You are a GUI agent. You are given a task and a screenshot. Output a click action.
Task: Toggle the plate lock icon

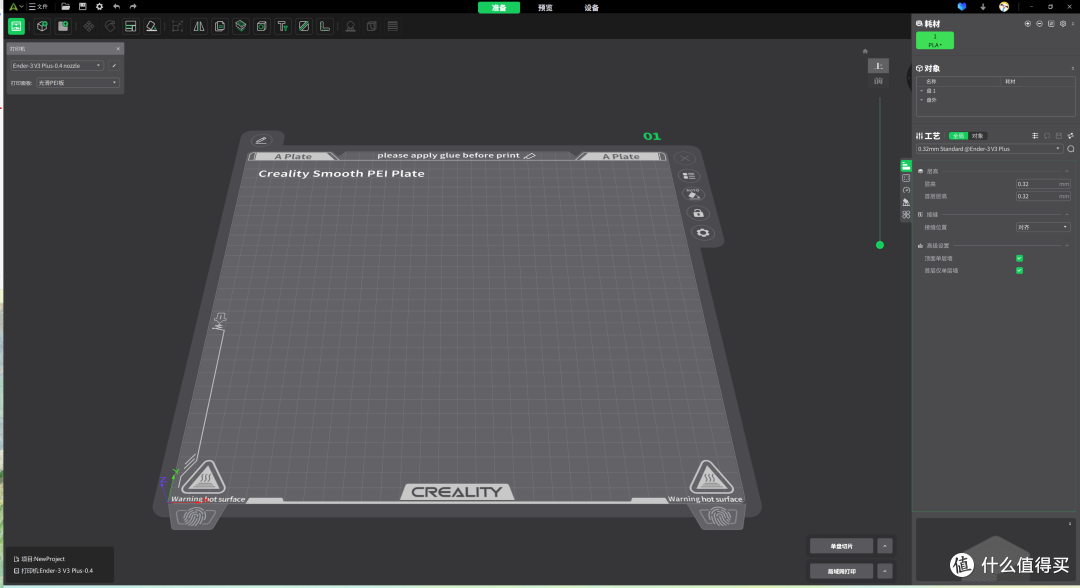point(698,213)
